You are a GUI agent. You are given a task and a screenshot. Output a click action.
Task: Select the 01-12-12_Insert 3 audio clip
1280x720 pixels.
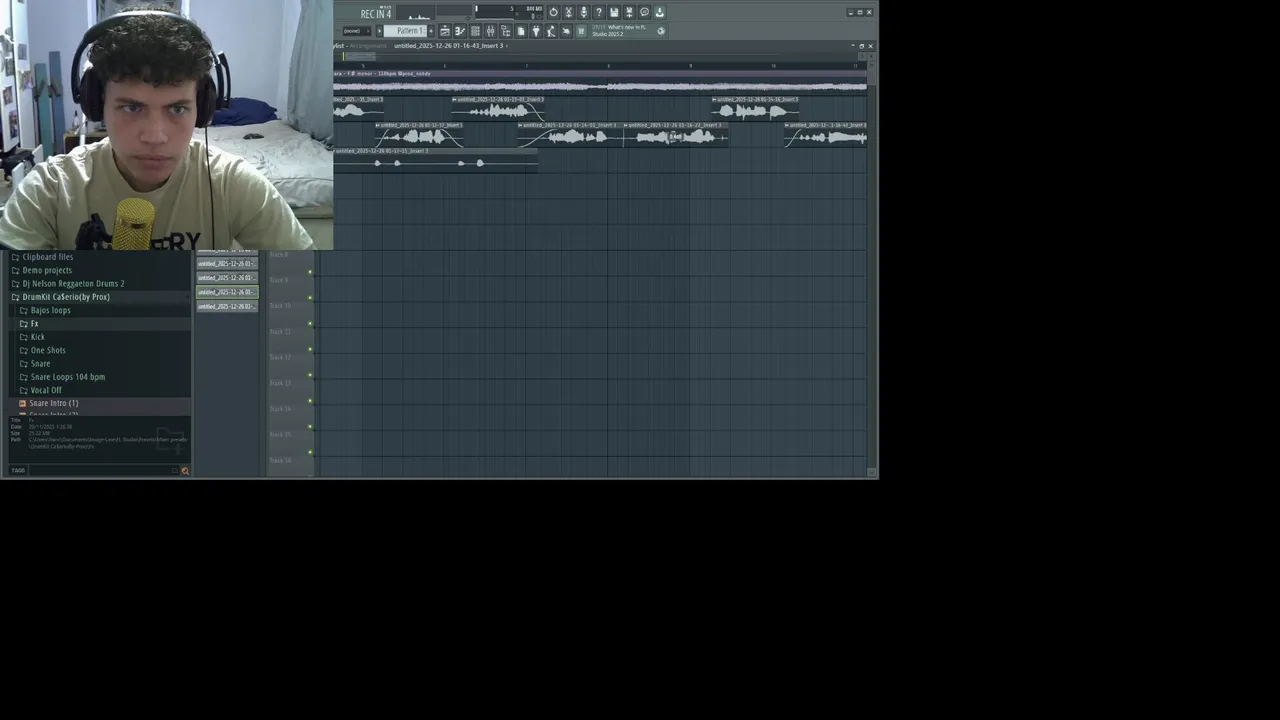pyautogui.click(x=419, y=134)
